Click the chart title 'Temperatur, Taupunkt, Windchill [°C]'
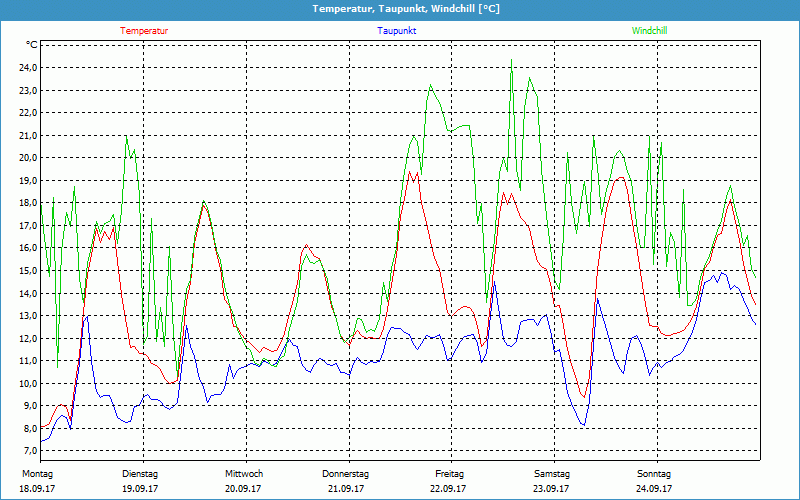The width and height of the screenshot is (800, 500). [x=406, y=9]
